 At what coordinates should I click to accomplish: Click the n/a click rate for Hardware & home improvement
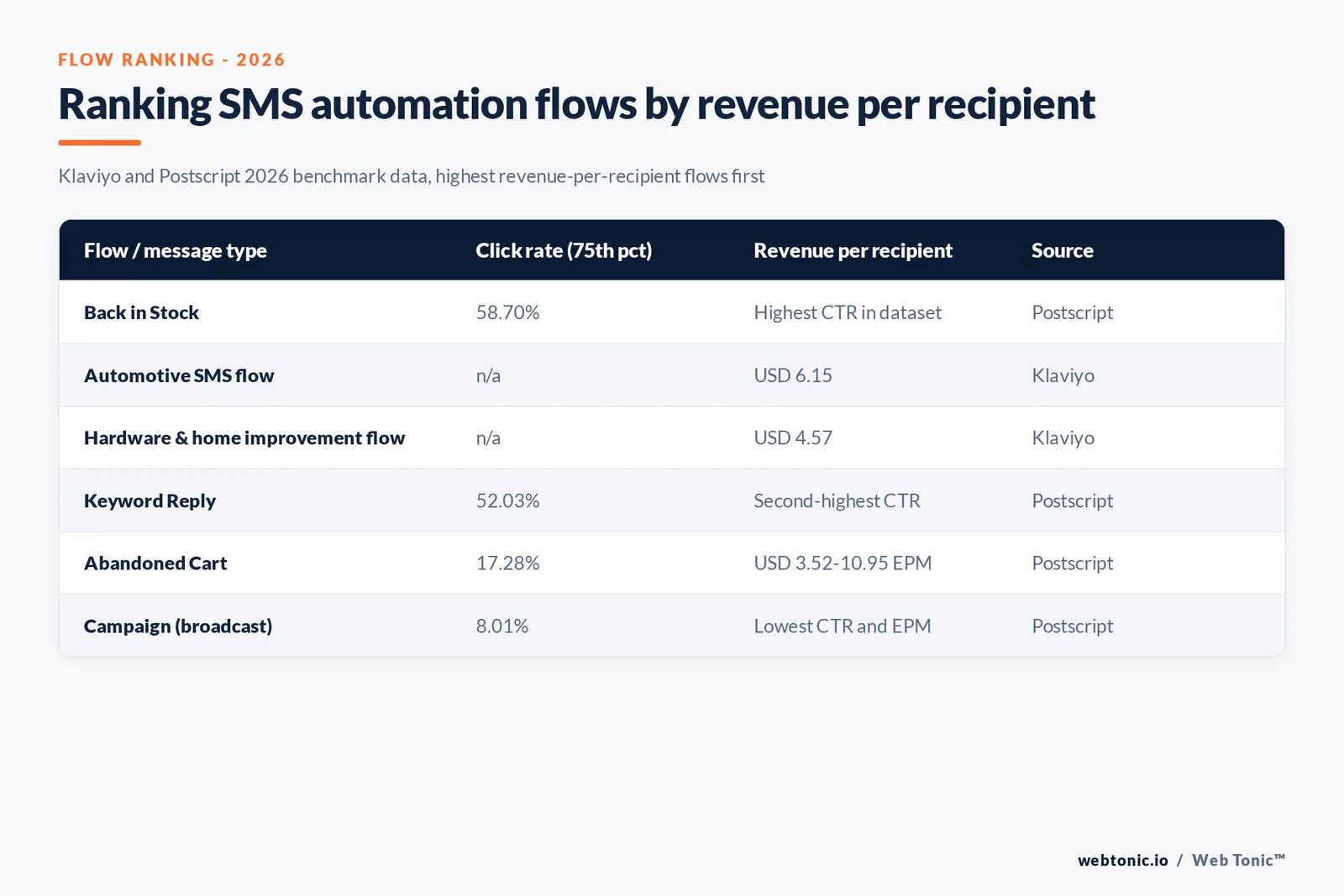(488, 438)
